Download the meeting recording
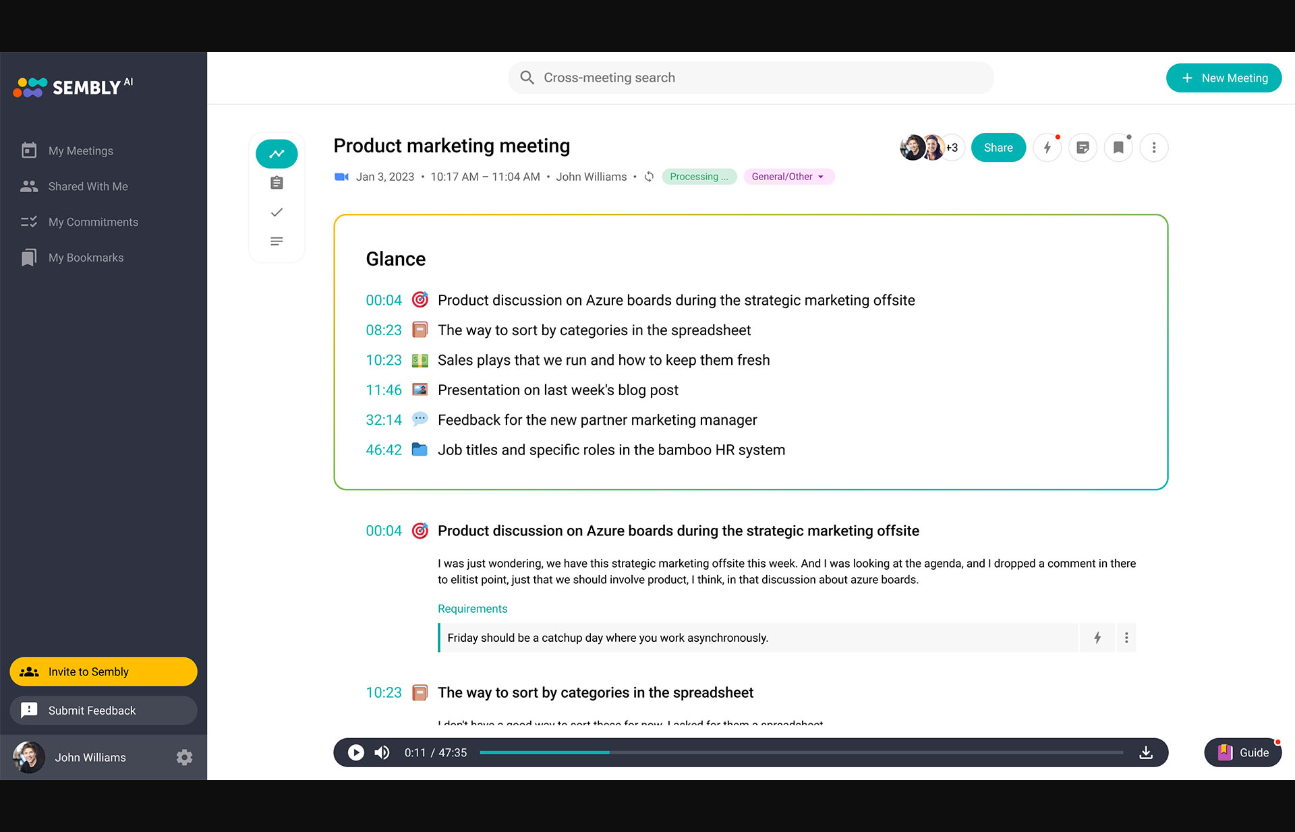 [x=1146, y=753]
